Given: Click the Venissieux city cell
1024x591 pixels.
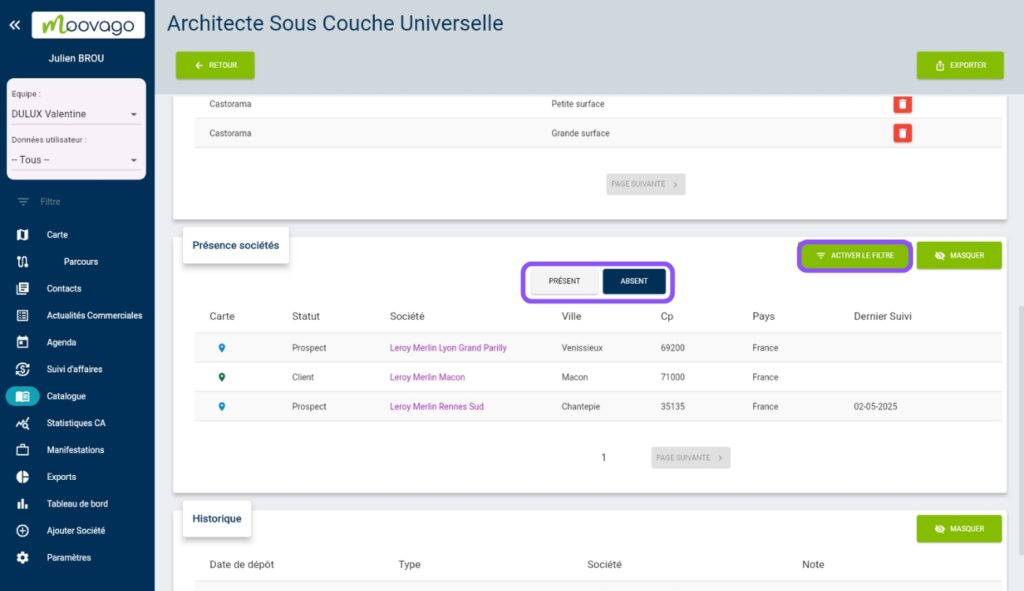Looking at the screenshot, I should pos(582,348).
